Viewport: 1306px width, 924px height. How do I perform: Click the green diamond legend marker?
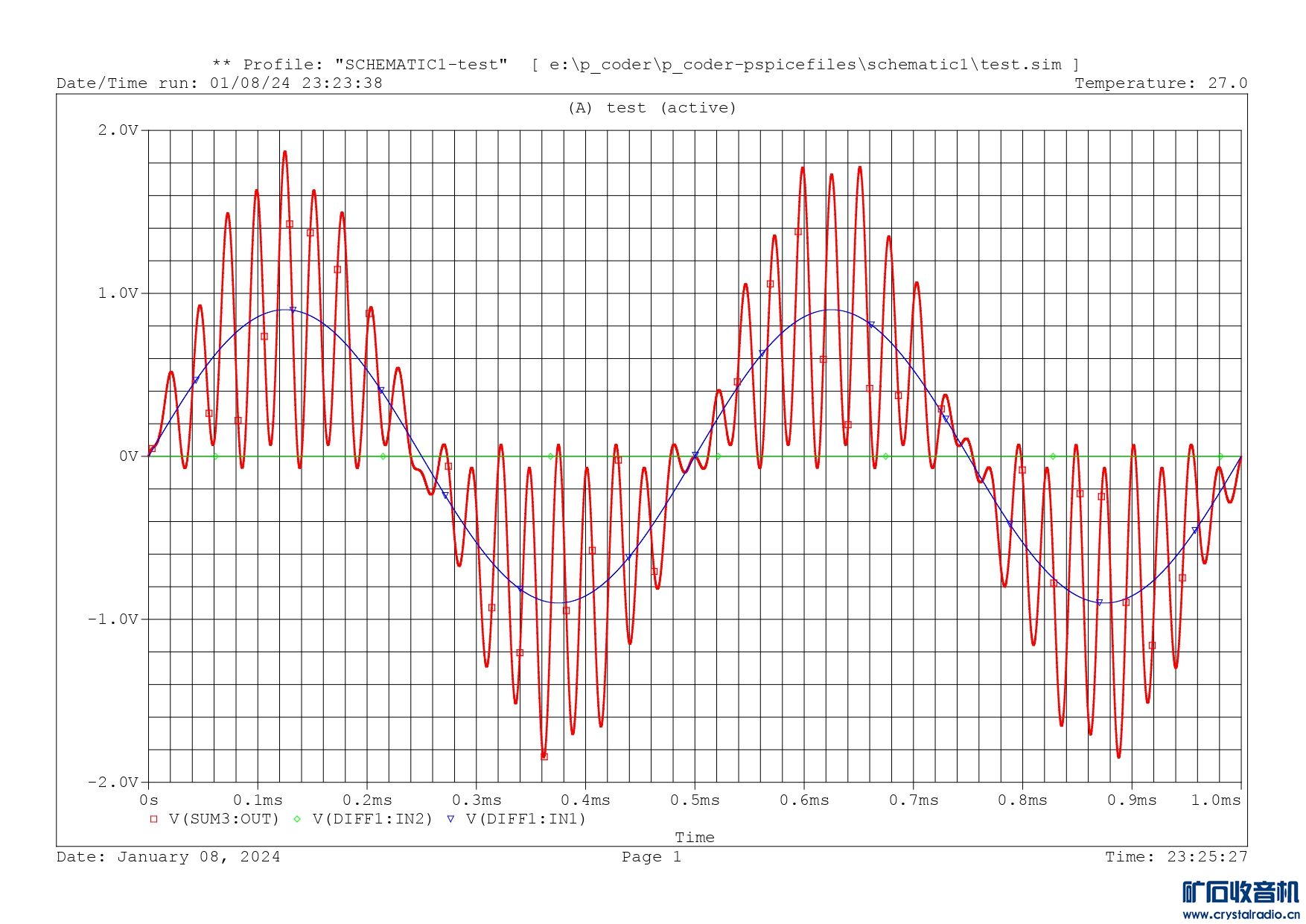(297, 819)
